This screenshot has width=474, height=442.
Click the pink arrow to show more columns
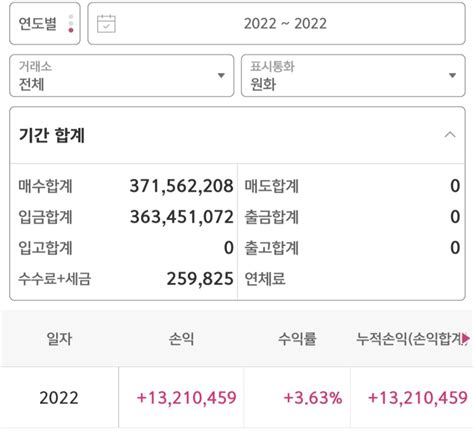466,339
